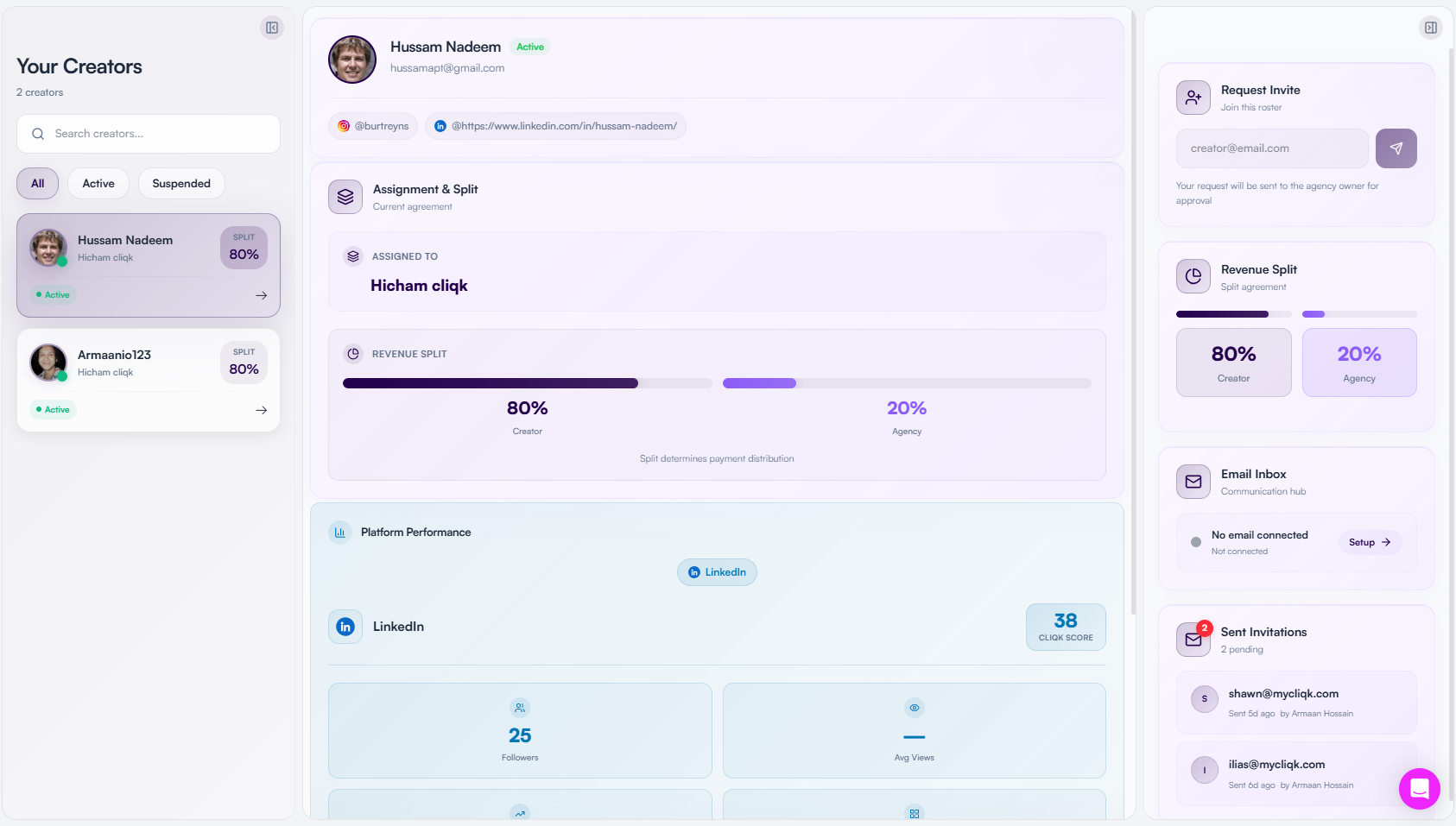Viewport: 1456px width, 826px height.
Task: Open Hussam's LinkedIn profile link
Action: tap(555, 126)
